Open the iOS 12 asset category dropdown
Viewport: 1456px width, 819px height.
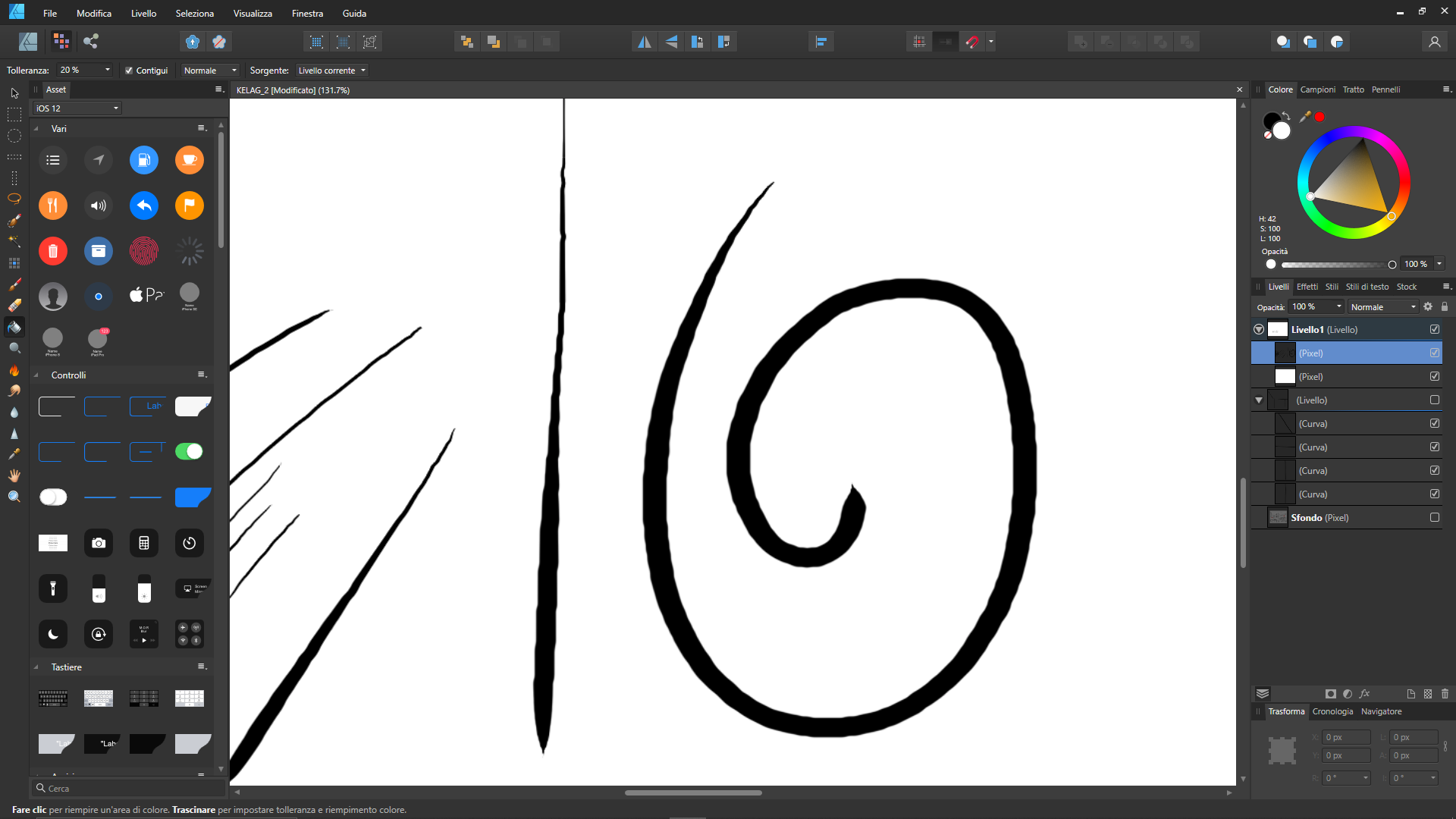[77, 108]
